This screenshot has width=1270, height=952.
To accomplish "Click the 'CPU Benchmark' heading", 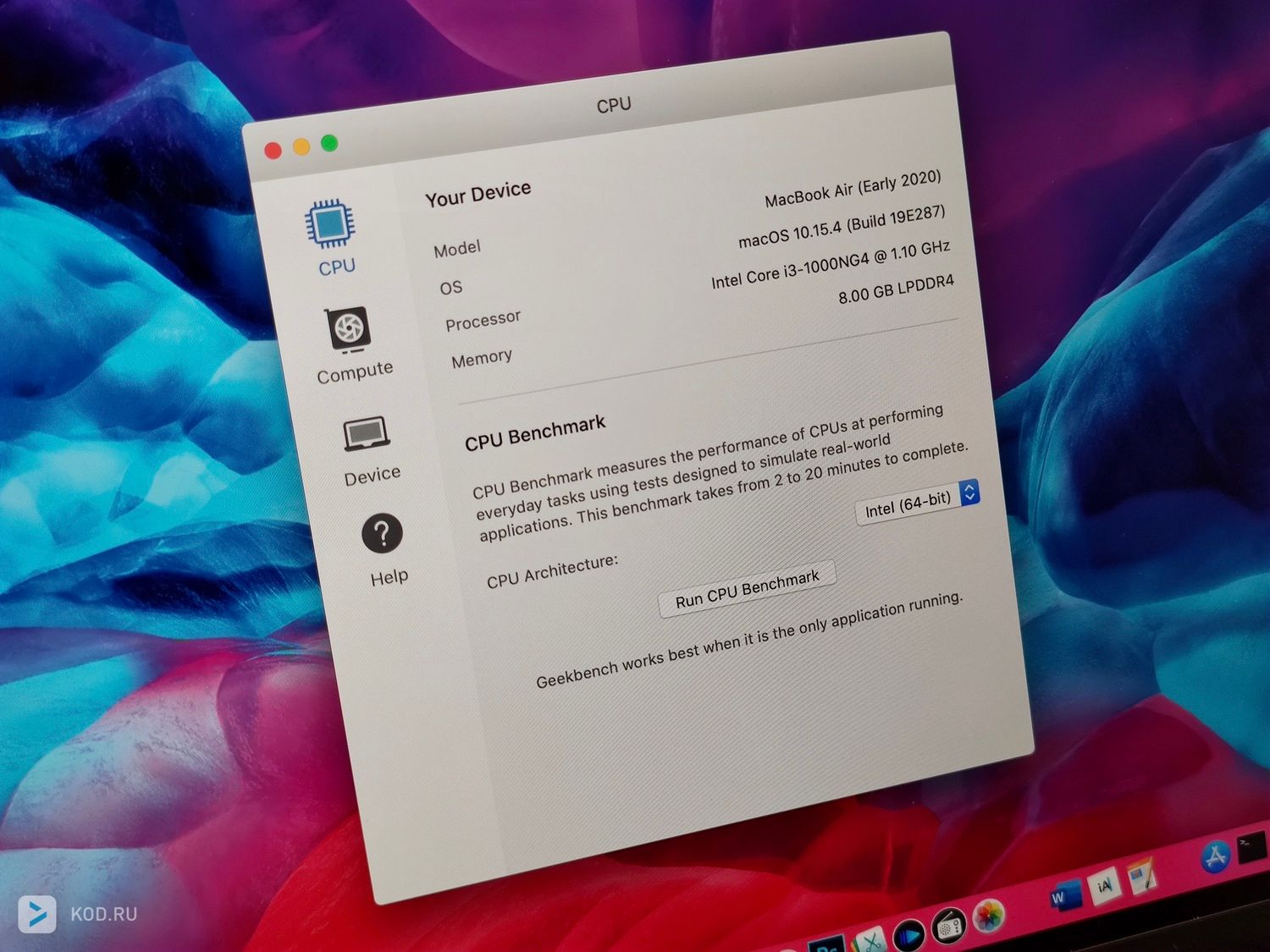I will point(535,432).
